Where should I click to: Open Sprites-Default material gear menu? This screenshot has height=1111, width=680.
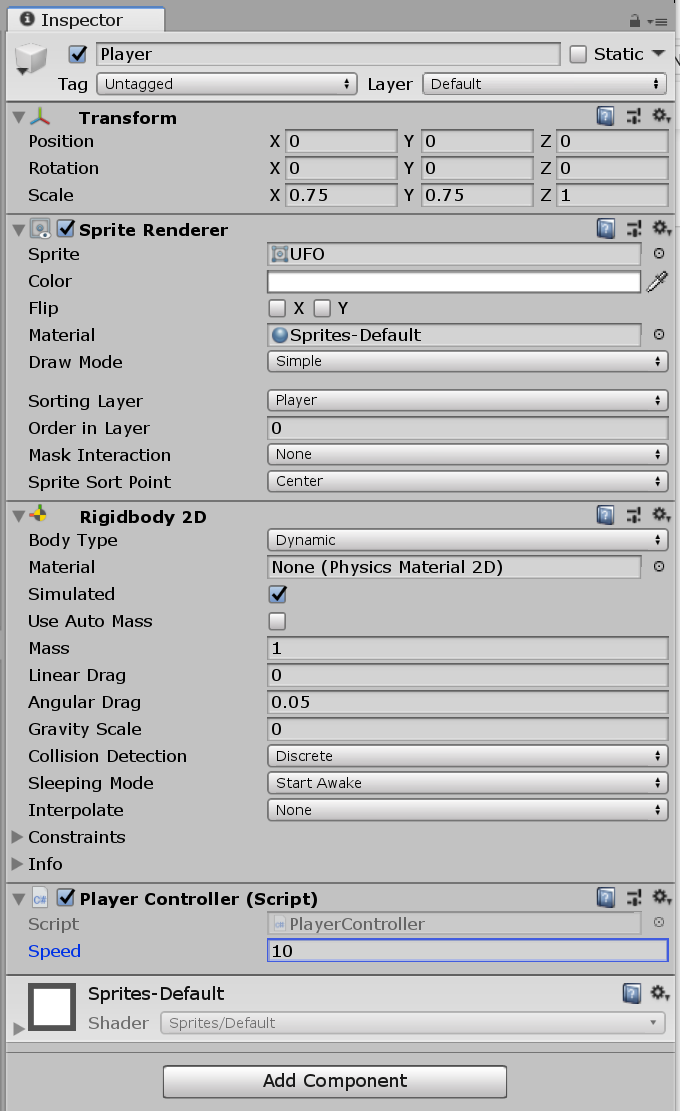659,993
